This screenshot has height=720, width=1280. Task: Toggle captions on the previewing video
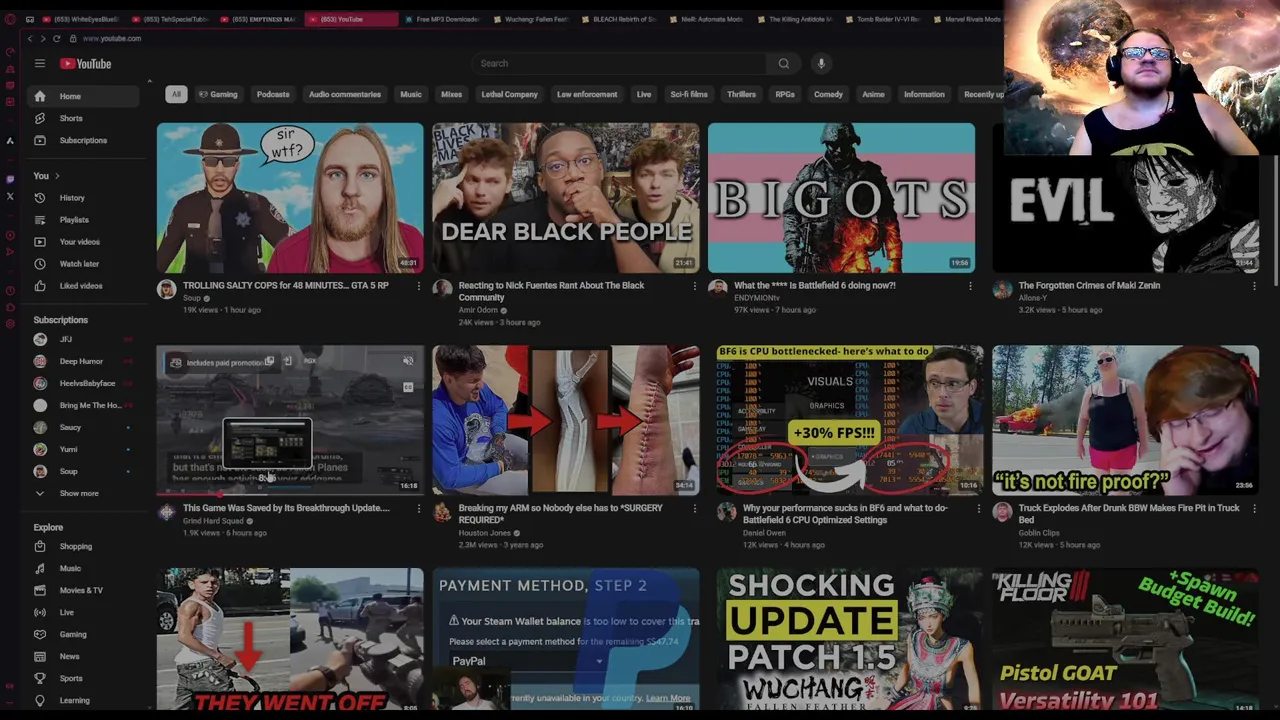[408, 388]
